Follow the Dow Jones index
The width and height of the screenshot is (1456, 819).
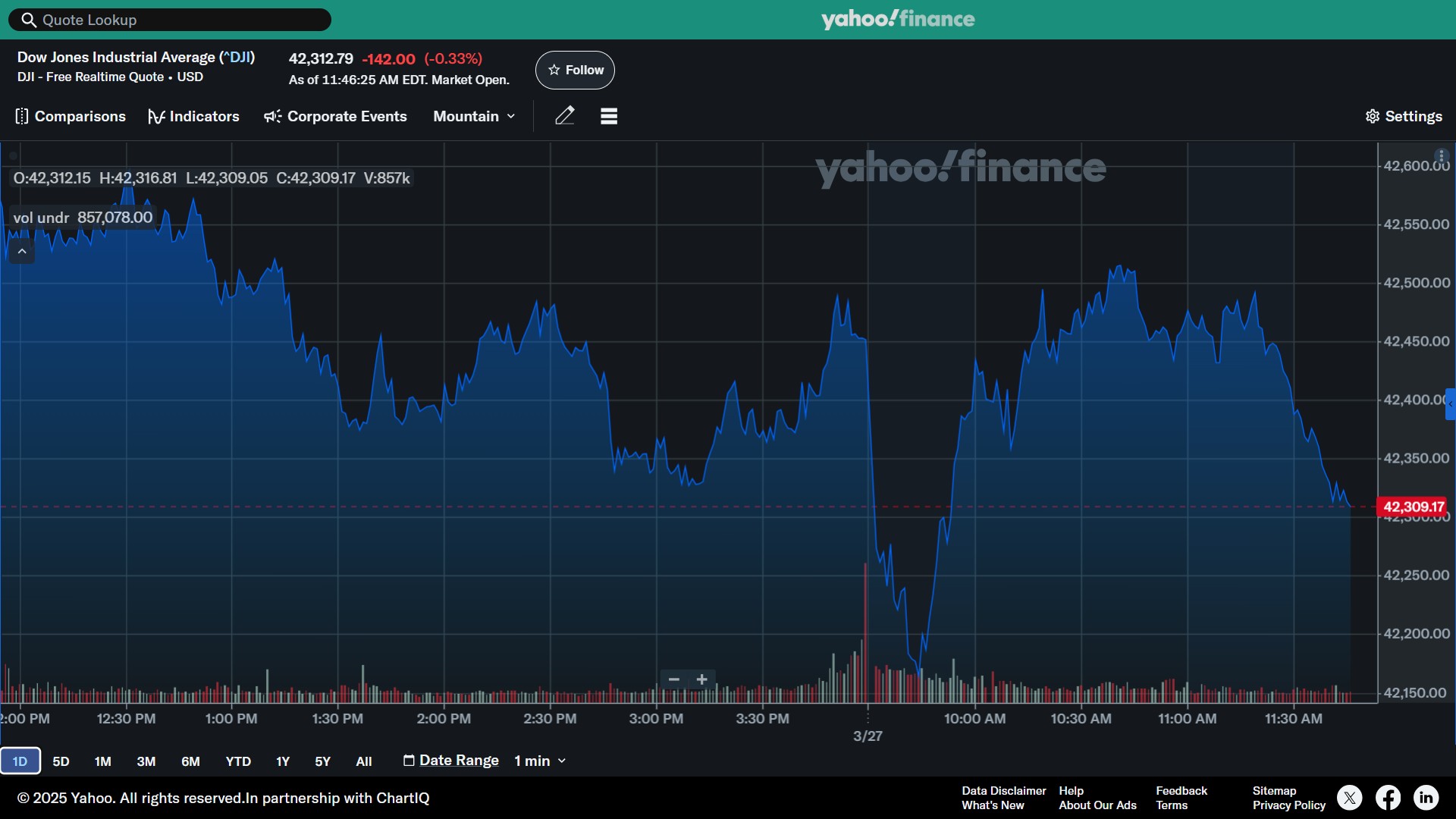tap(575, 70)
